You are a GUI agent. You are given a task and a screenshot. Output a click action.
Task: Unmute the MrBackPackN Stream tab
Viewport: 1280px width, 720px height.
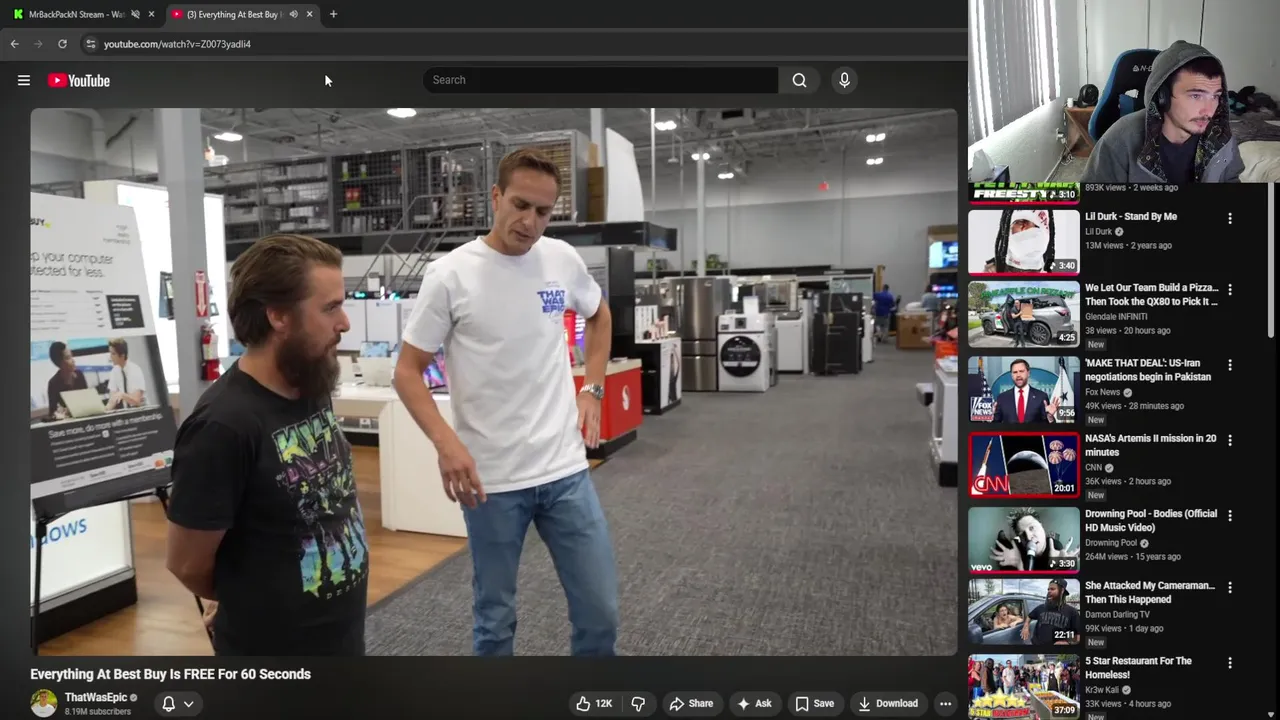coord(135,14)
